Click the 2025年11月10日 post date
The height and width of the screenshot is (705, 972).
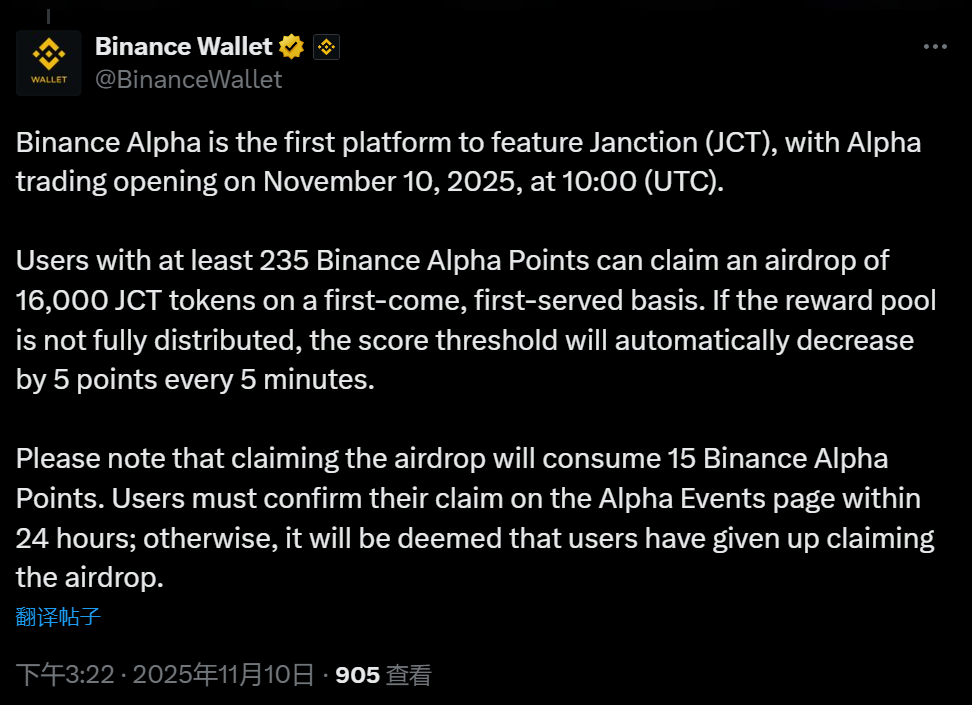click(x=224, y=675)
